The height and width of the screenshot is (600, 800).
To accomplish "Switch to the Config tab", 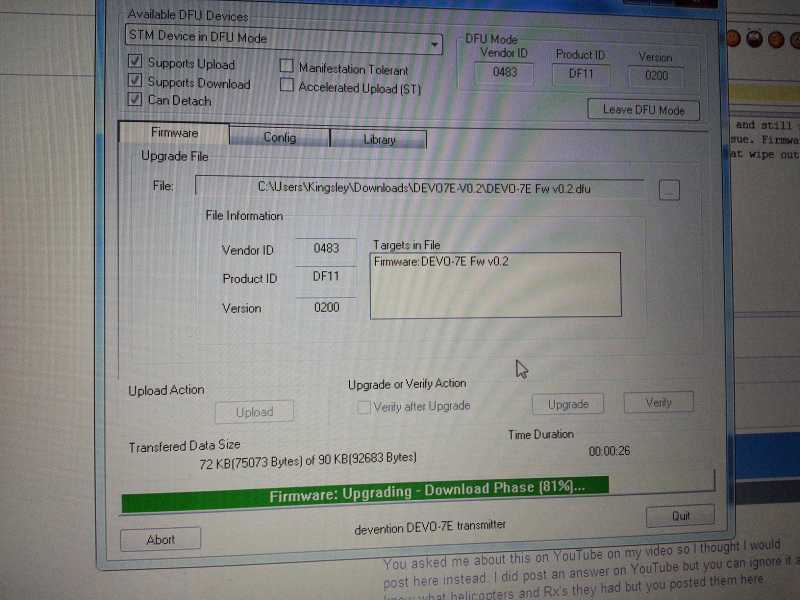I will click(x=280, y=137).
